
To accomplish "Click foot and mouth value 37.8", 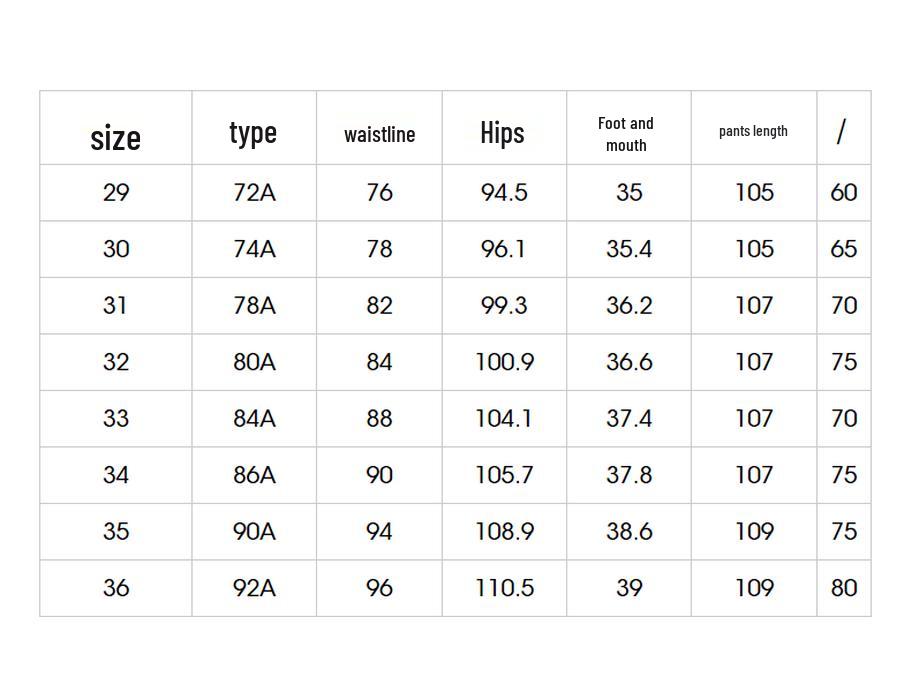I will click(x=629, y=475).
